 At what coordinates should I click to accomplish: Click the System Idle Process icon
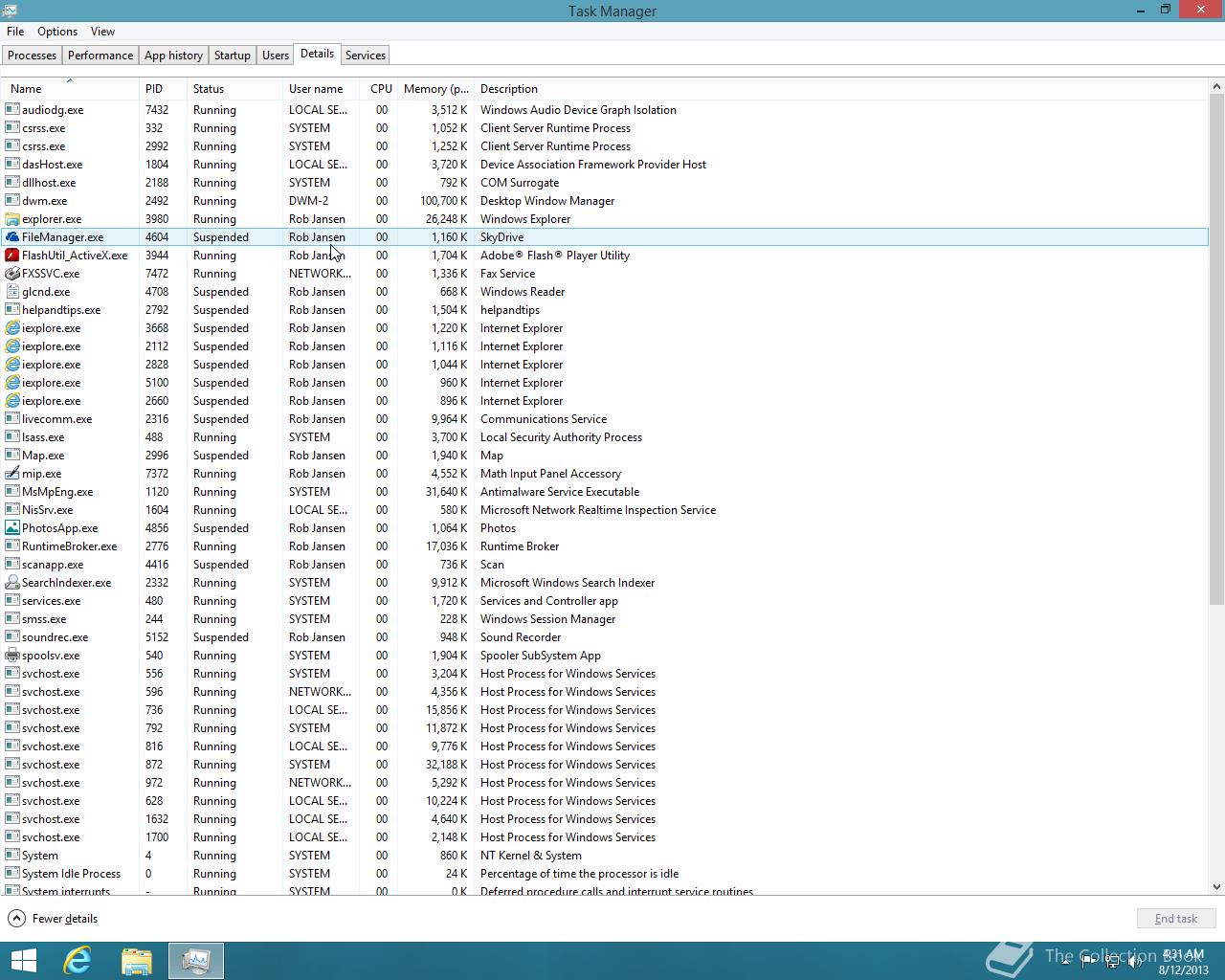coord(12,873)
